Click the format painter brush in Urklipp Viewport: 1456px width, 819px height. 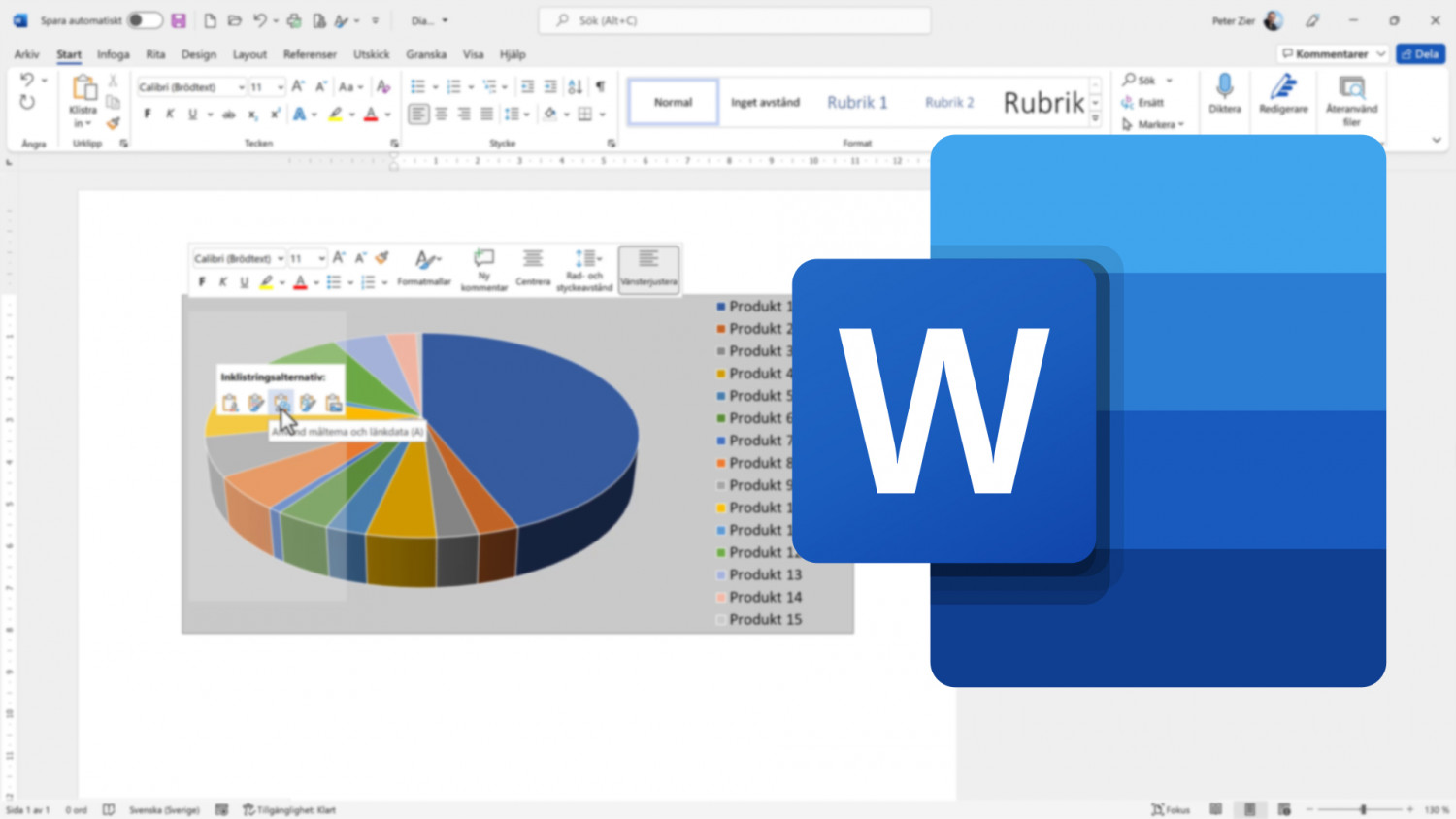(114, 123)
